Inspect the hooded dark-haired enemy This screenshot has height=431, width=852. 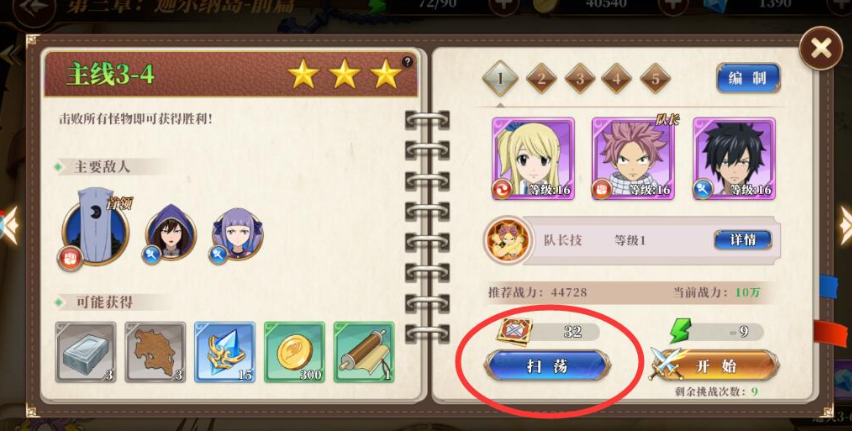tap(171, 234)
